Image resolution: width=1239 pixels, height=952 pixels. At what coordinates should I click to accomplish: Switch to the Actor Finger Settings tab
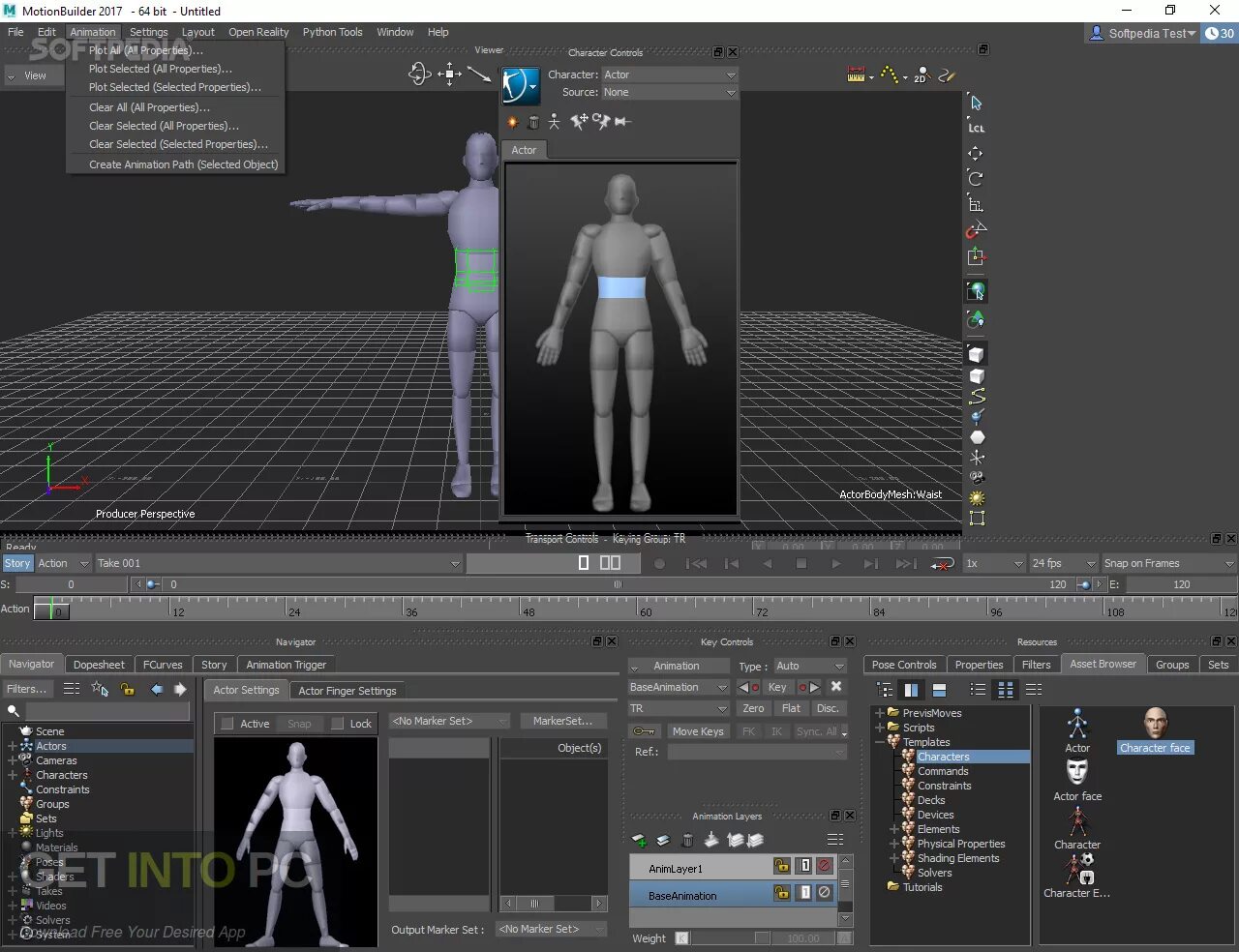click(348, 691)
